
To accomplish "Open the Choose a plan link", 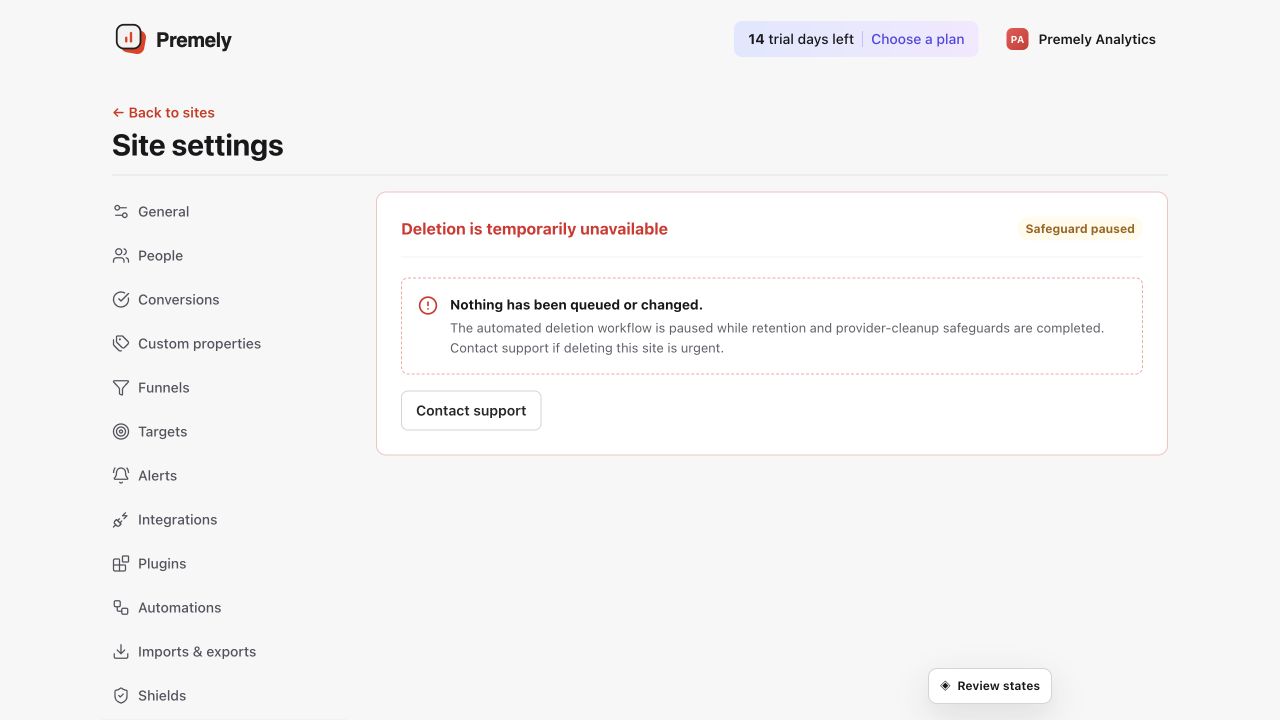I will coord(918,39).
